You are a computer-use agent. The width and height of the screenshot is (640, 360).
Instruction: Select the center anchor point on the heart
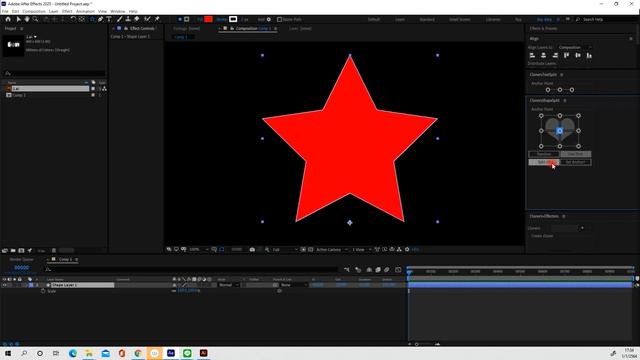tap(560, 131)
